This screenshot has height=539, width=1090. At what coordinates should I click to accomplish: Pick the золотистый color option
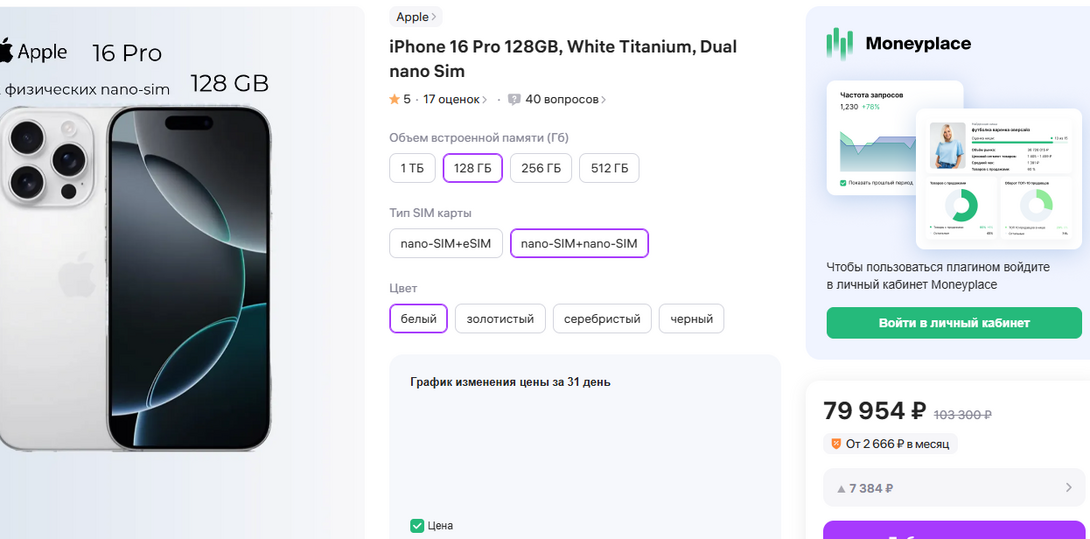coord(501,319)
